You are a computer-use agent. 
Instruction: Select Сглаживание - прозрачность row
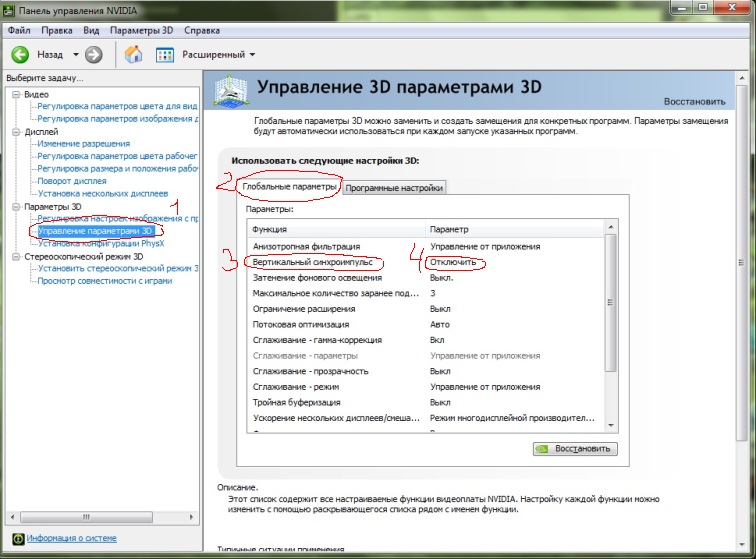click(426, 371)
